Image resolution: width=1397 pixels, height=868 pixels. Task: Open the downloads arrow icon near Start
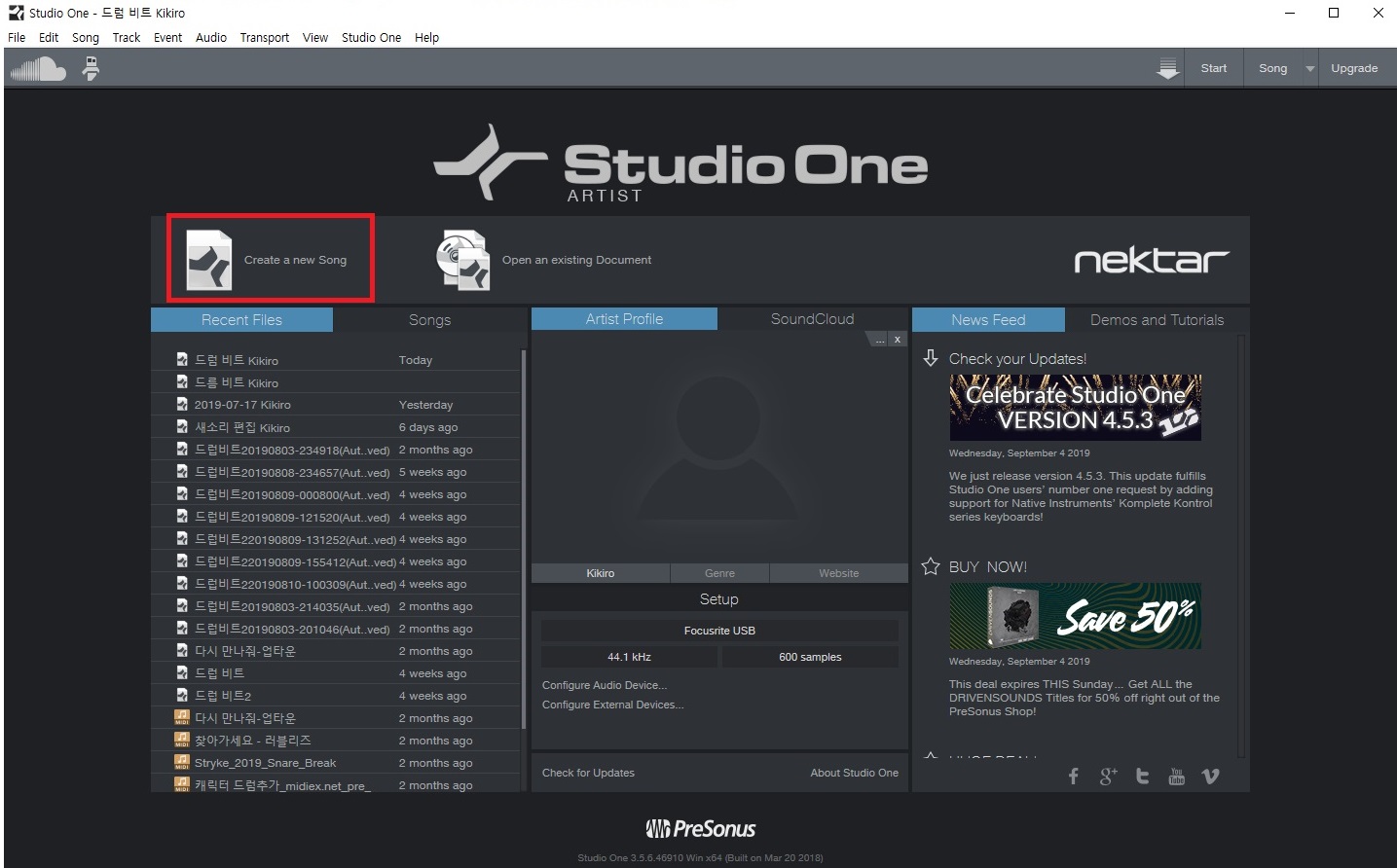tap(1167, 68)
